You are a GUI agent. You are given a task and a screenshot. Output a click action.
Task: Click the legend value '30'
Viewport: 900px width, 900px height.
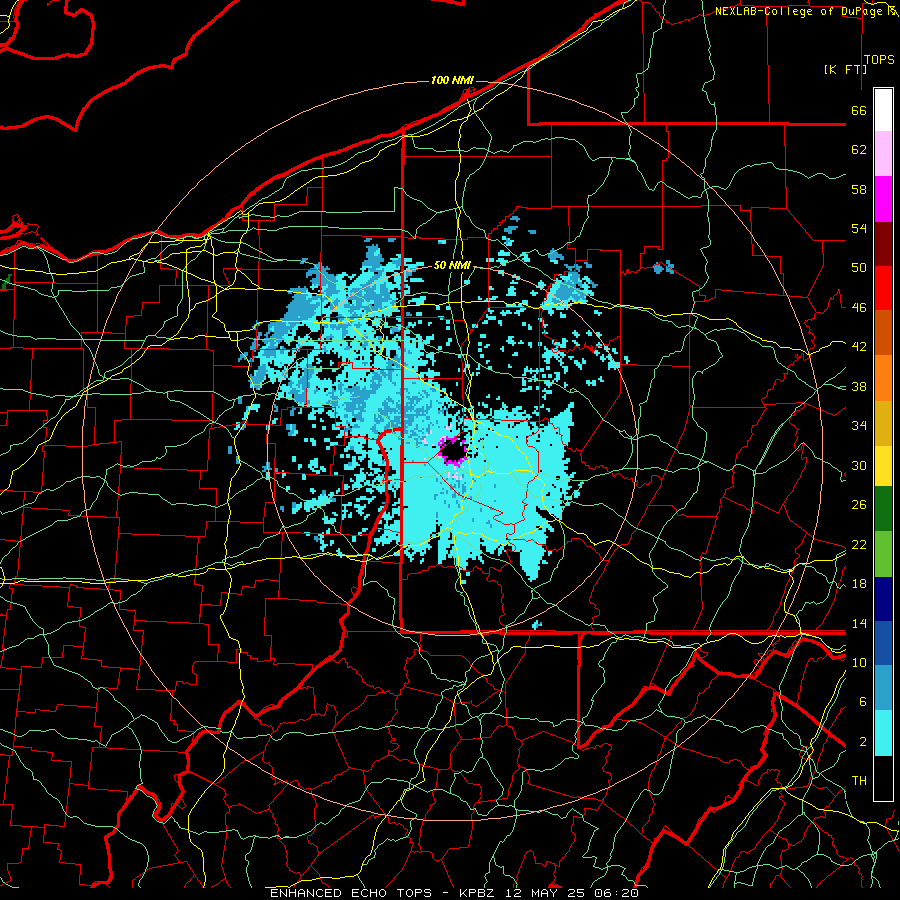[x=859, y=465]
